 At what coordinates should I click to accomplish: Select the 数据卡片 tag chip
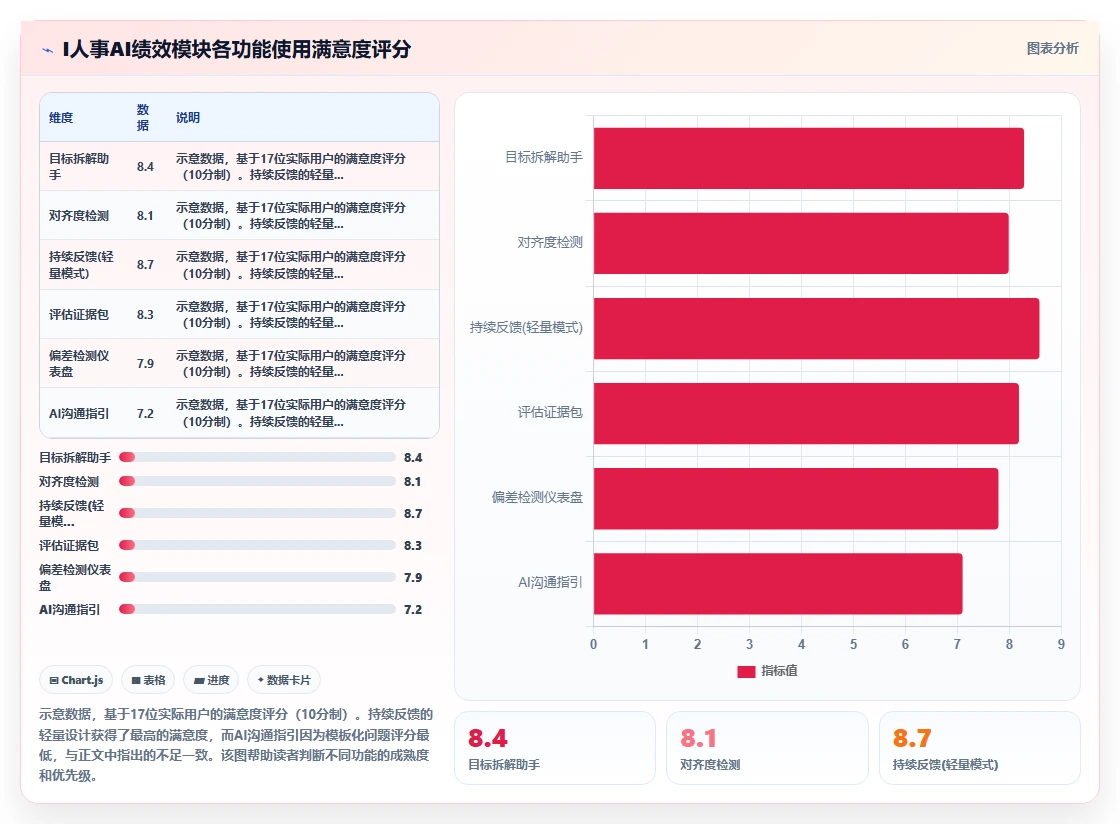[284, 680]
